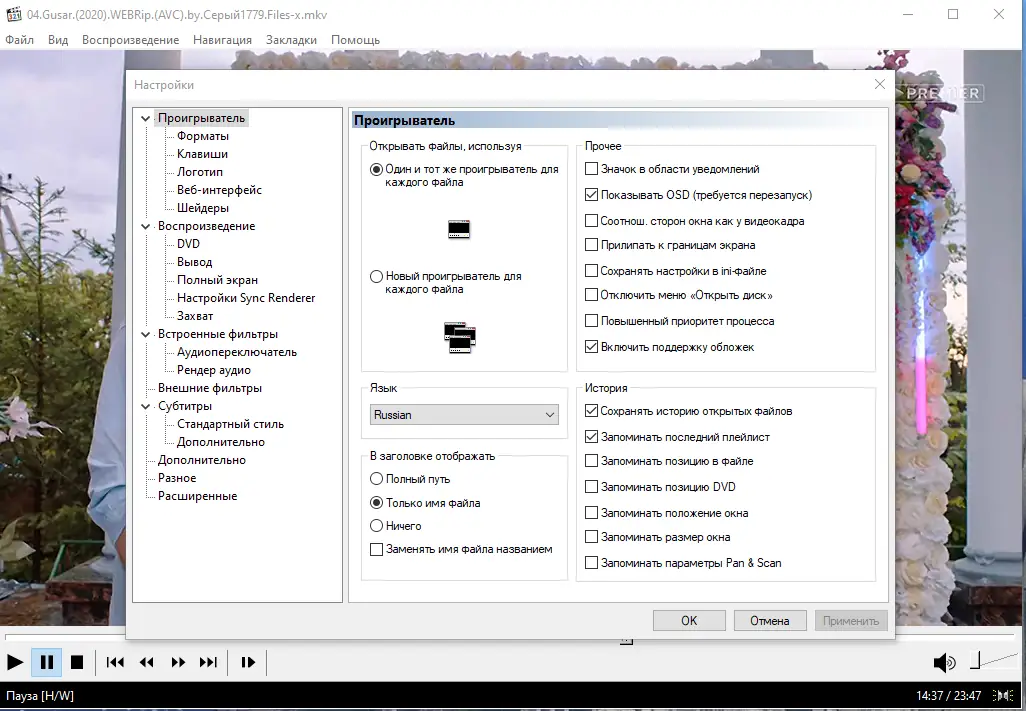
Task: Click the single player window icon
Action: (459, 230)
